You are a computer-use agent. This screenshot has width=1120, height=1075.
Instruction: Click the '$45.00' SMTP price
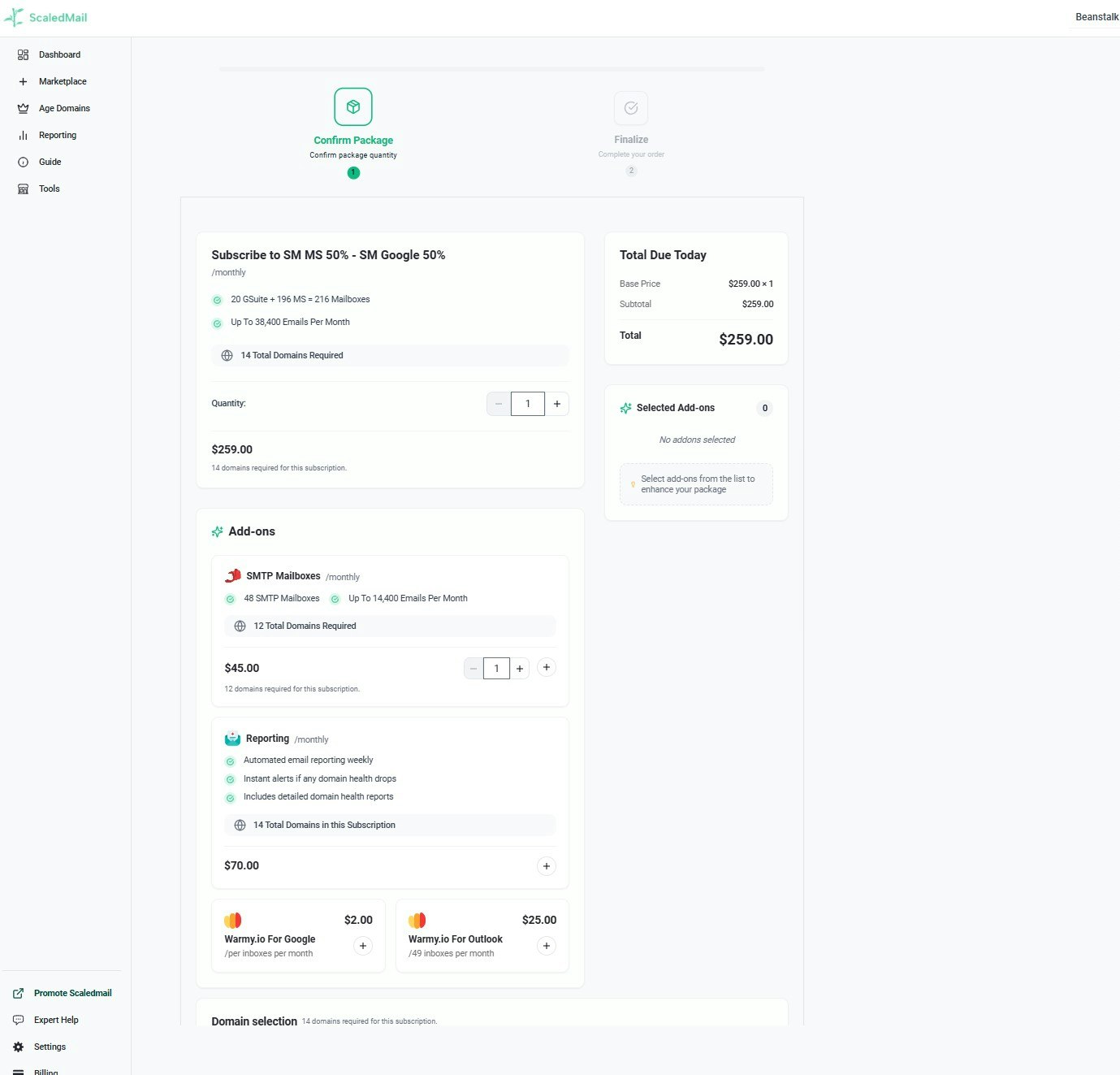(x=242, y=669)
